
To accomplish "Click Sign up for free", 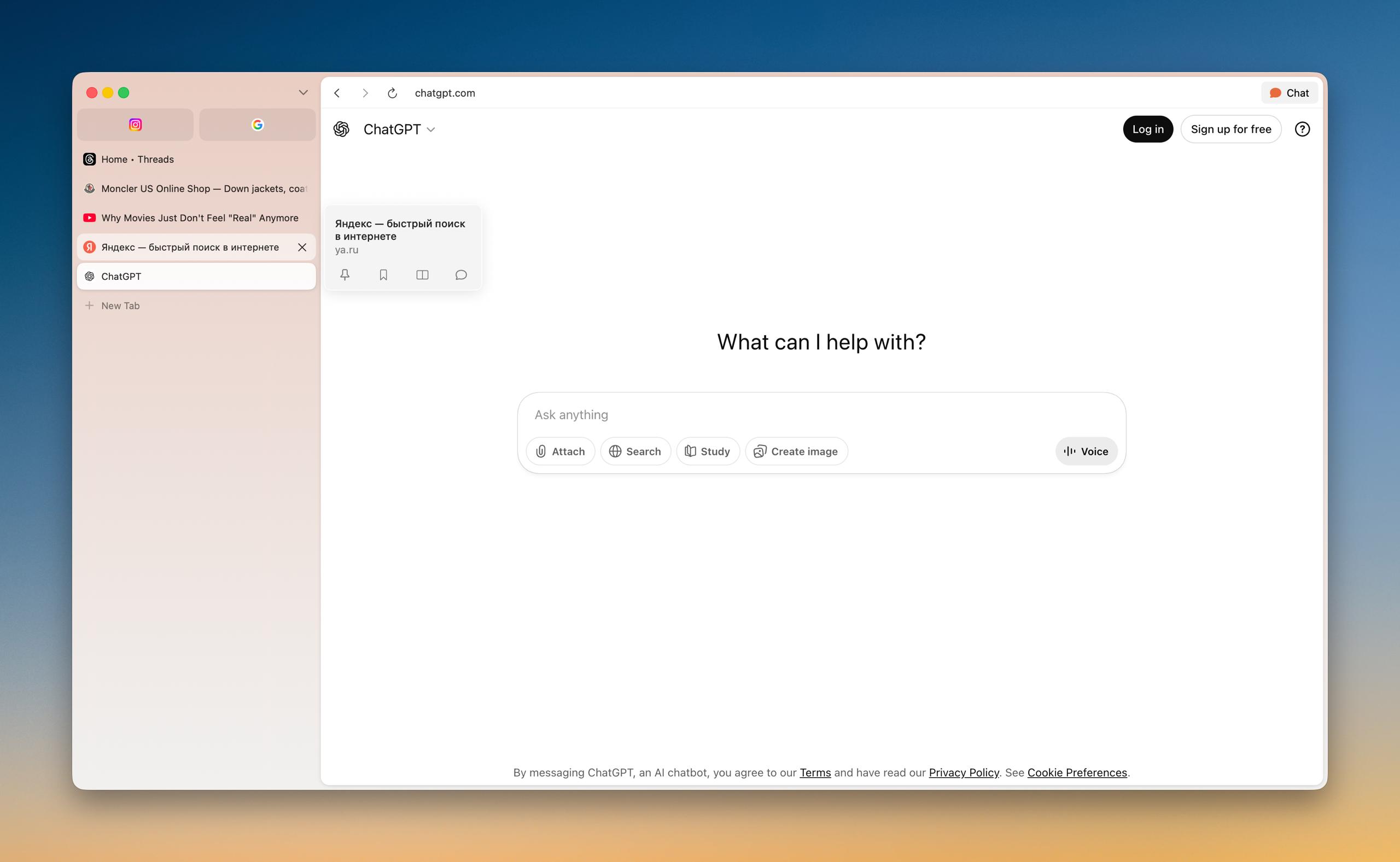I will (1230, 130).
